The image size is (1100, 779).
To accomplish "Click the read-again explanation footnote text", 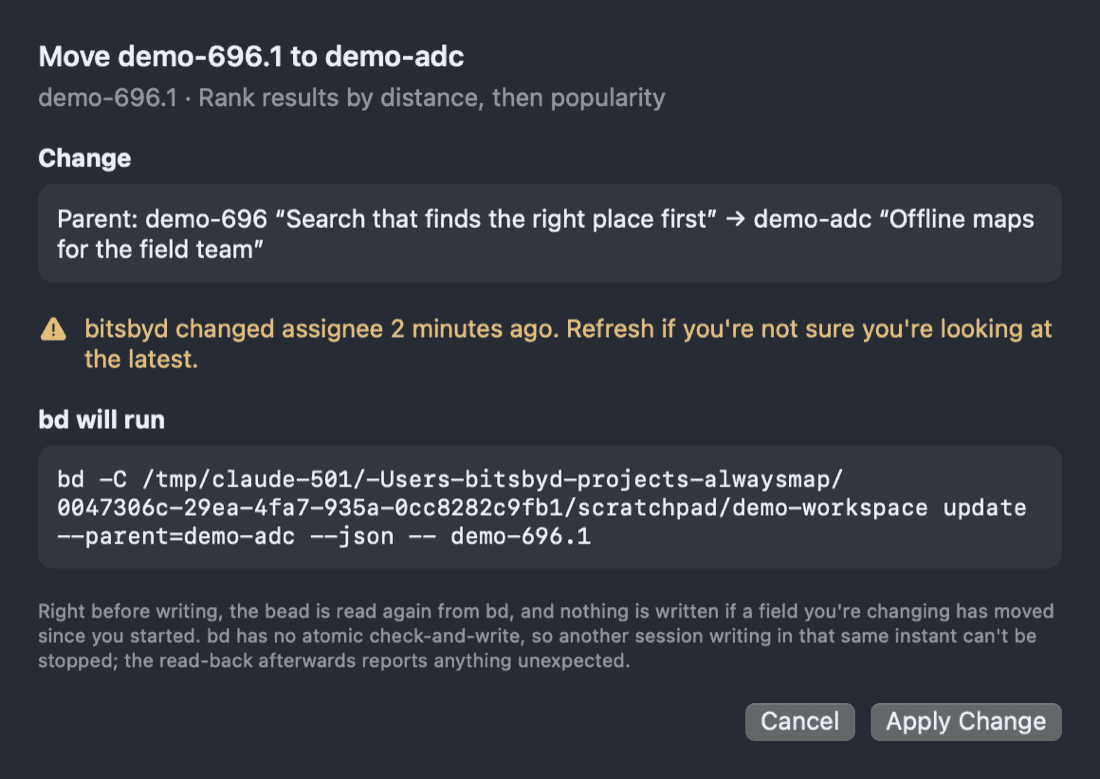I will click(x=546, y=636).
